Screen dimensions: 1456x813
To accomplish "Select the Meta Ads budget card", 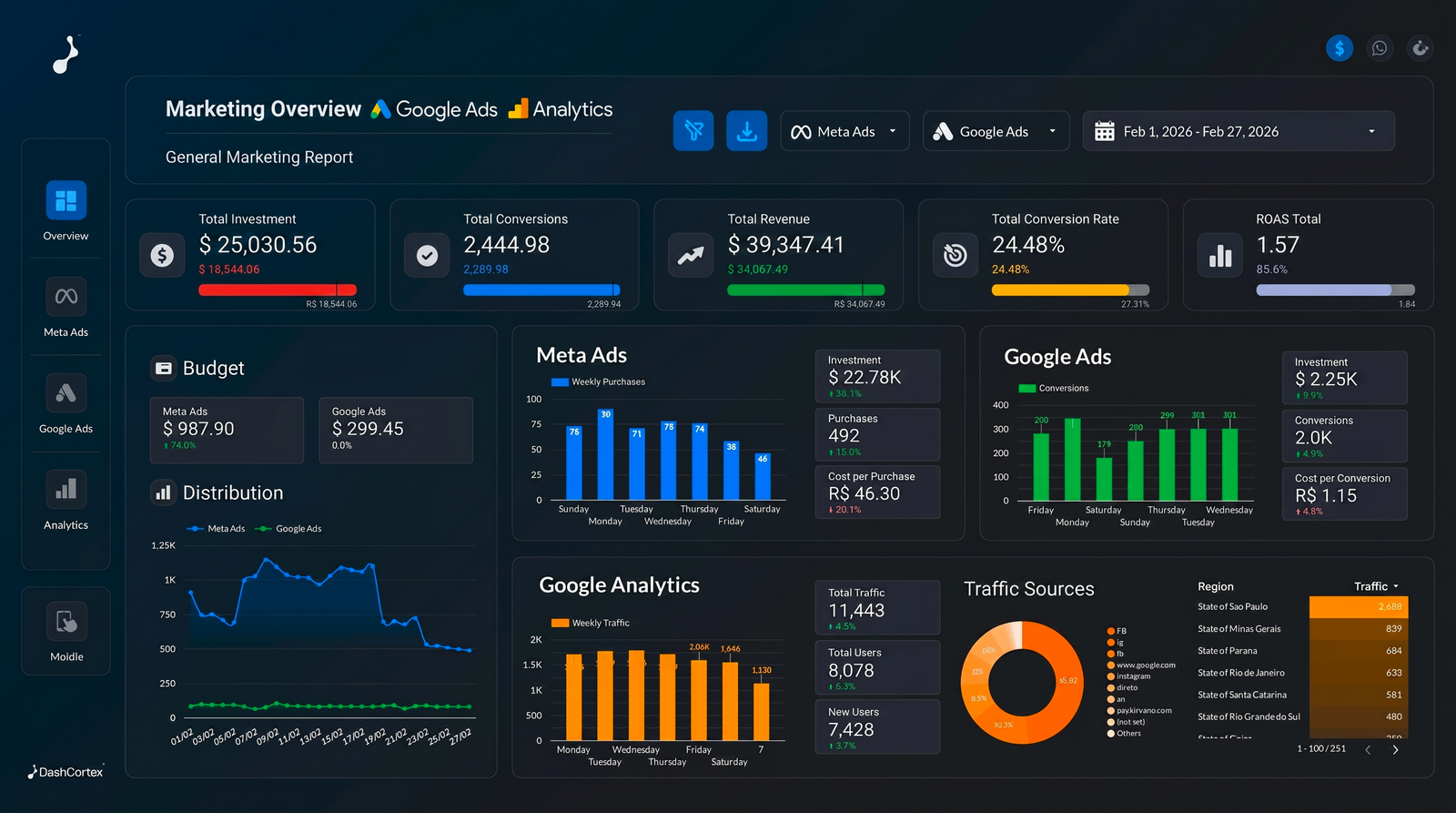I will [x=227, y=430].
